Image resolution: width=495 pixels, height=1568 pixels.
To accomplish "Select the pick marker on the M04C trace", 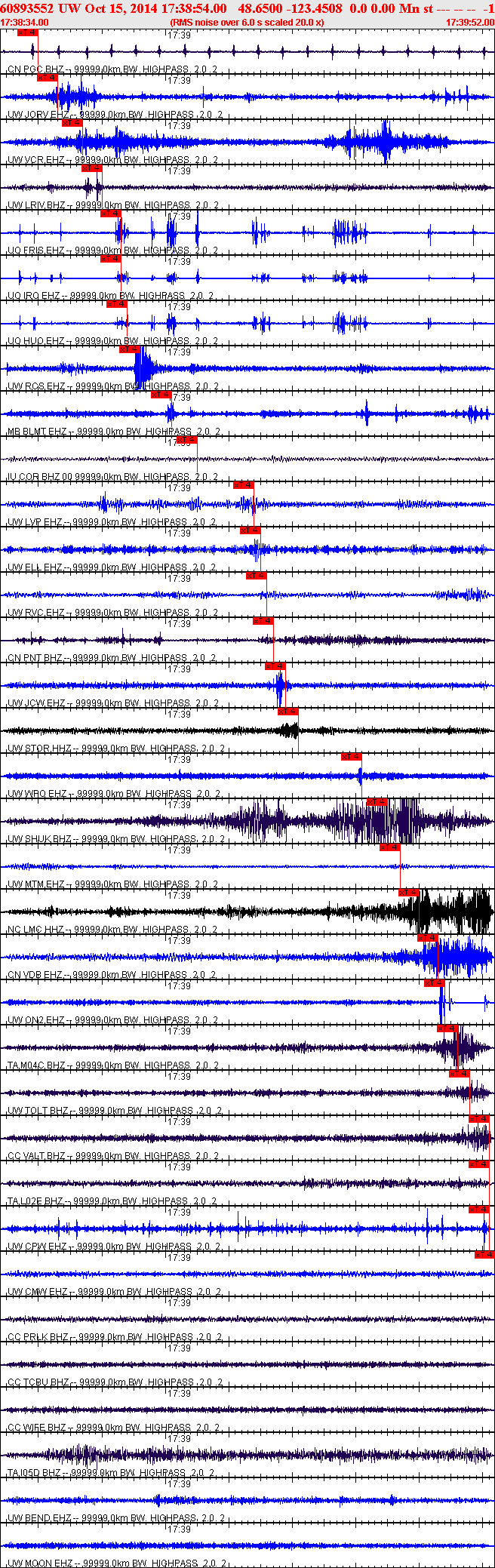I will click(447, 1028).
